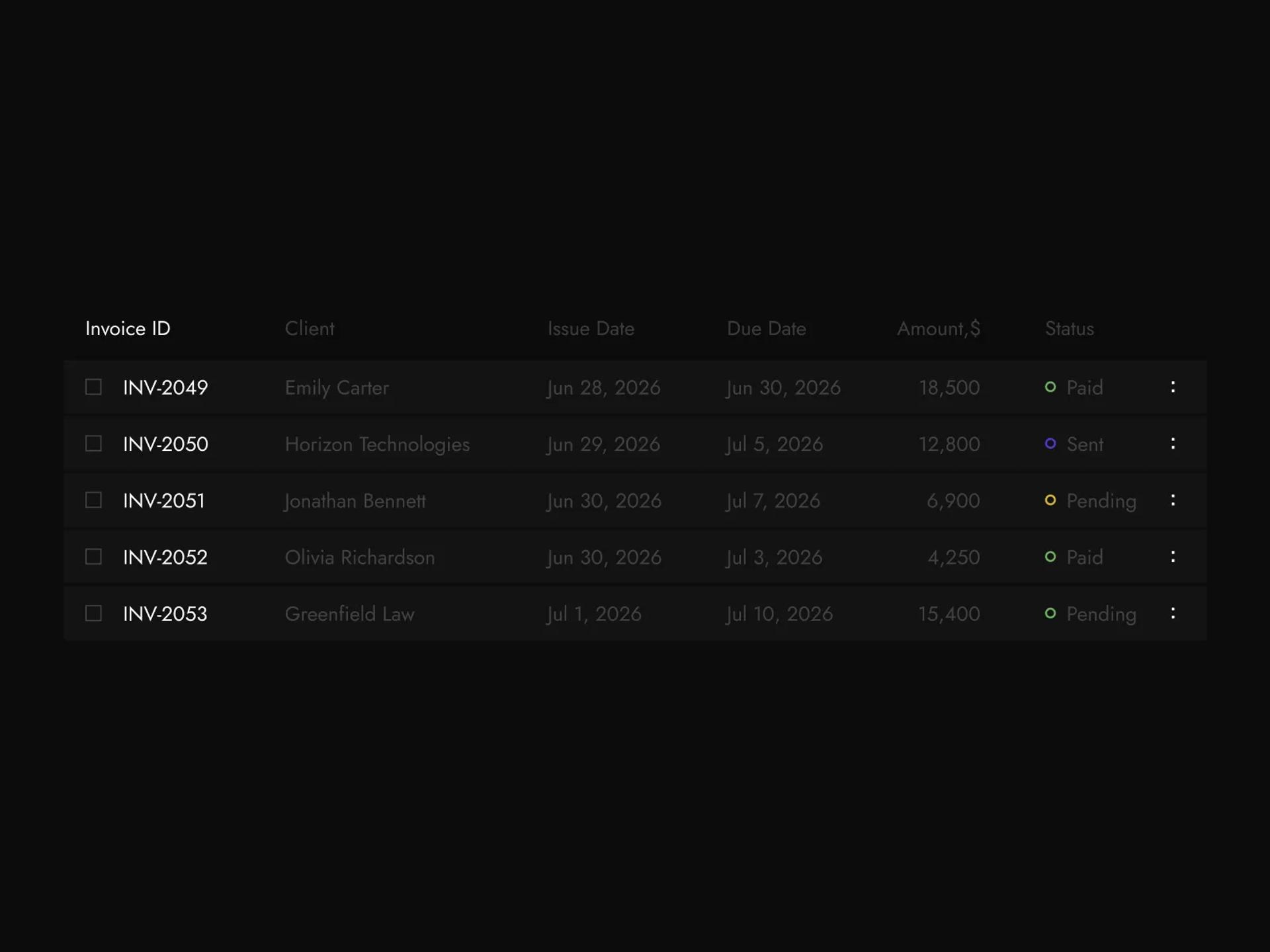Image resolution: width=1270 pixels, height=952 pixels.
Task: Open the more options menu for INV-2052
Action: pos(1173,557)
